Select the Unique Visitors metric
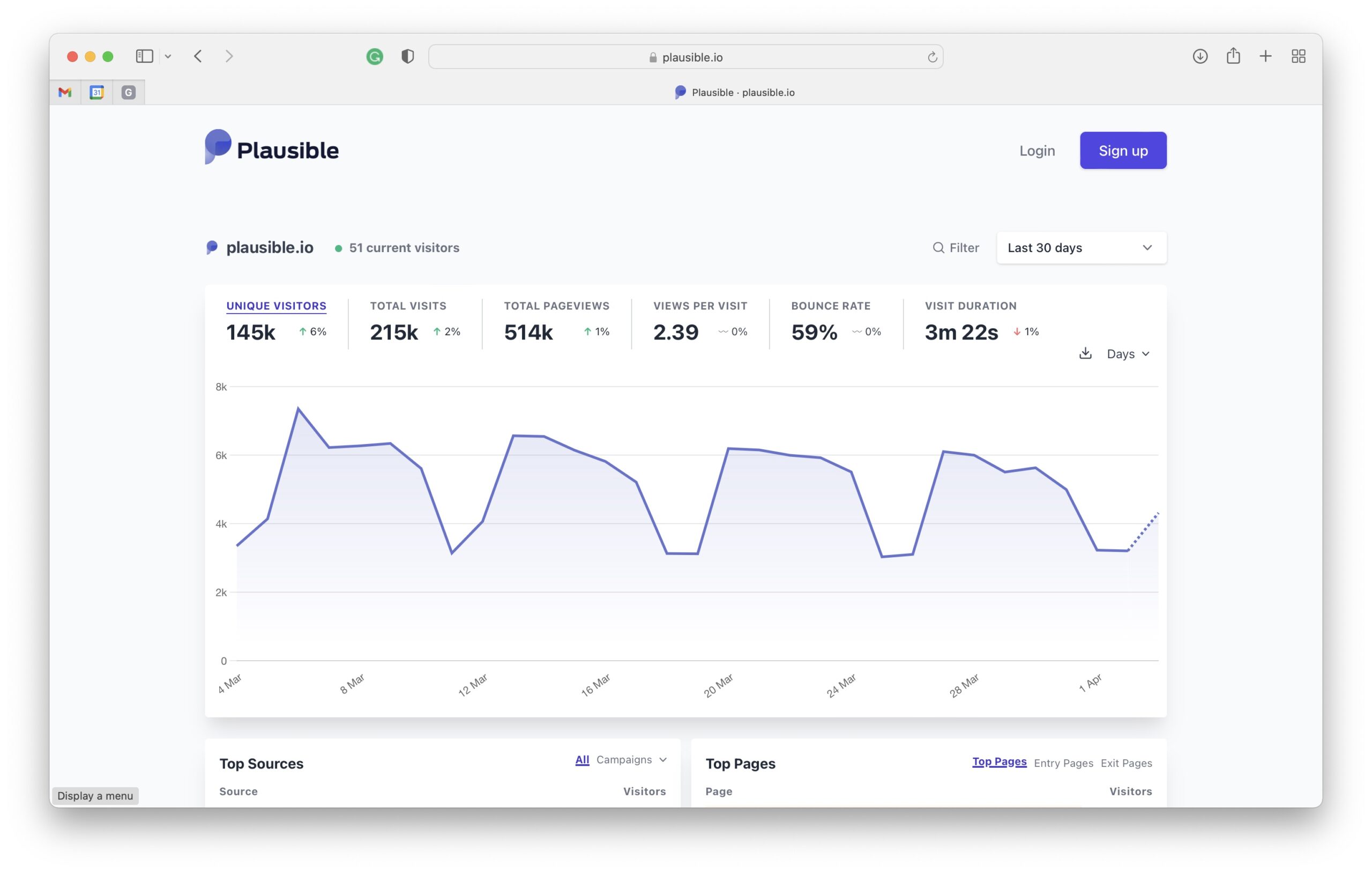 point(277,306)
